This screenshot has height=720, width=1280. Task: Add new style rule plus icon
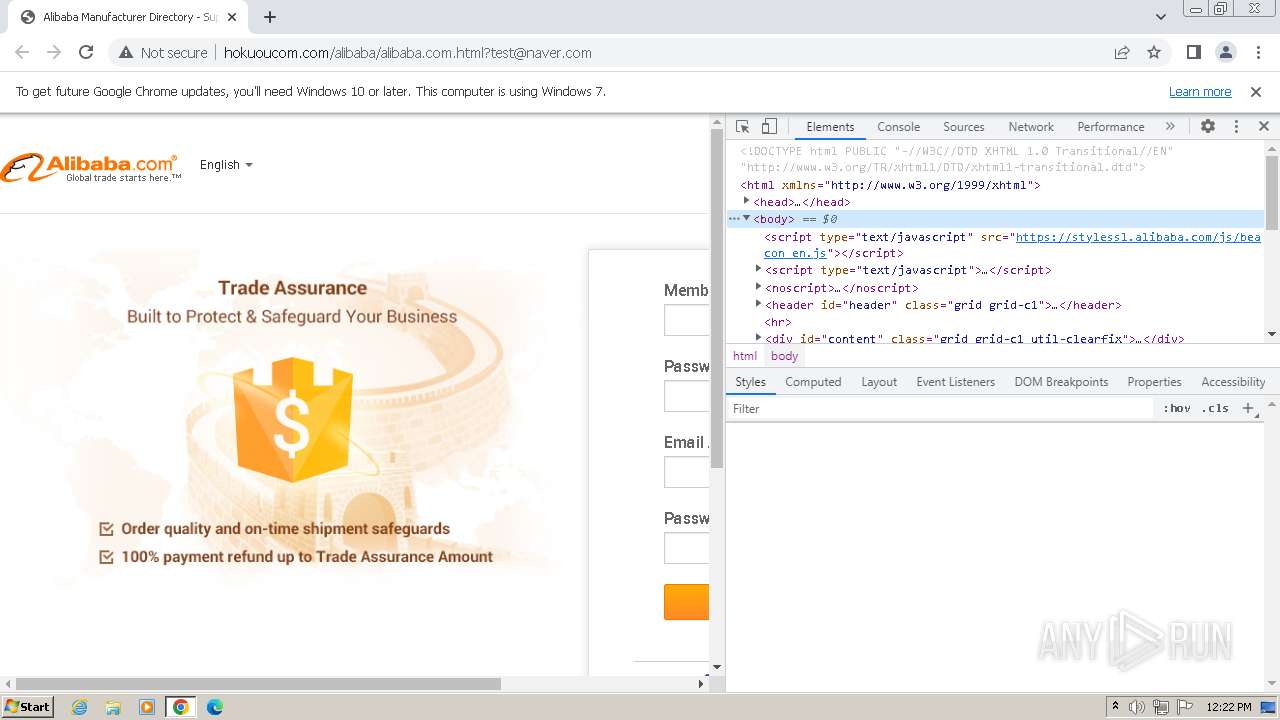(1248, 409)
